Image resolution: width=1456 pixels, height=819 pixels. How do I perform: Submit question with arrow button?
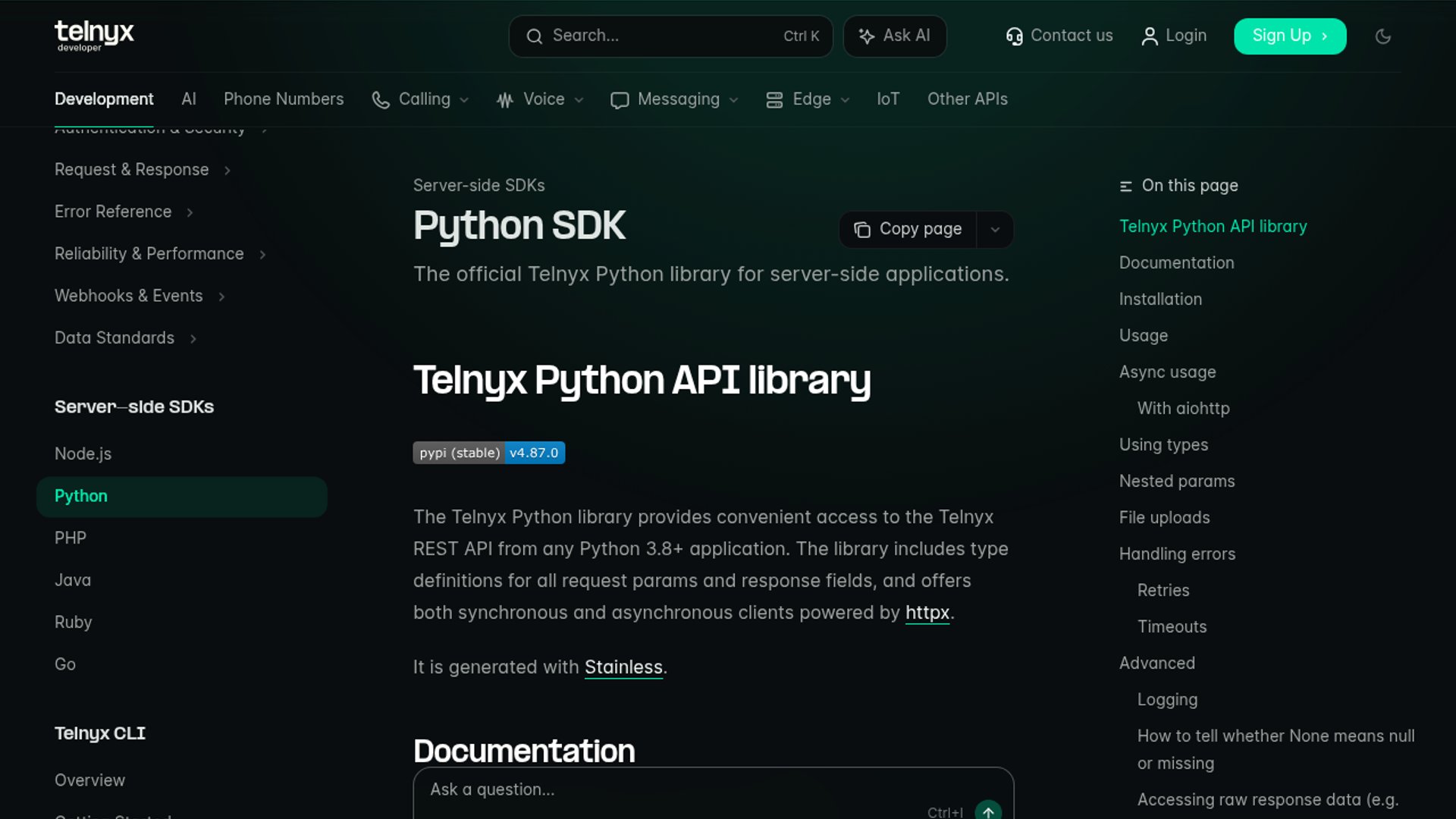pos(987,811)
